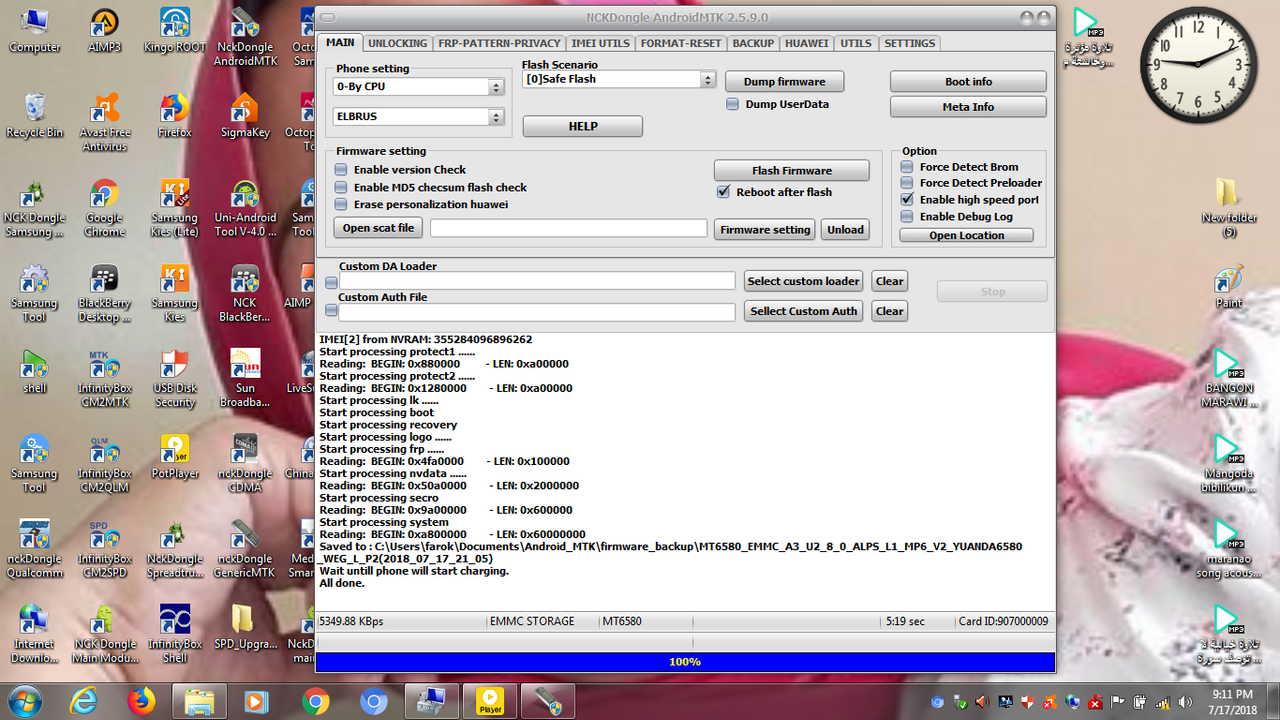Image resolution: width=1280 pixels, height=720 pixels.
Task: Click the Dump firmware button
Action: [785, 82]
